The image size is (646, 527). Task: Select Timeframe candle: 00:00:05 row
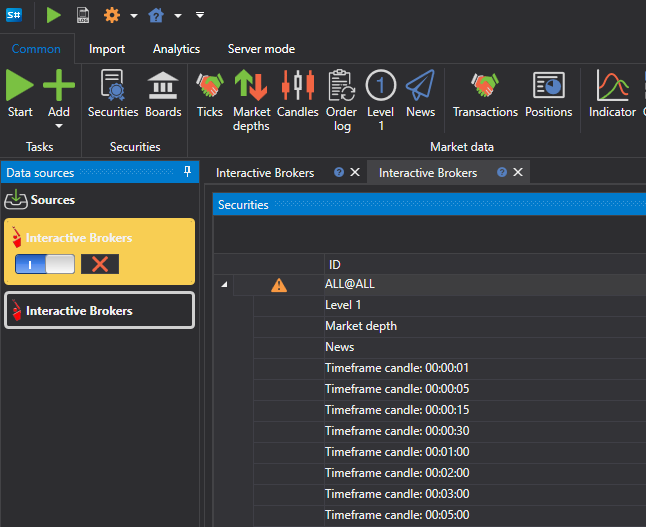pyautogui.click(x=449, y=389)
